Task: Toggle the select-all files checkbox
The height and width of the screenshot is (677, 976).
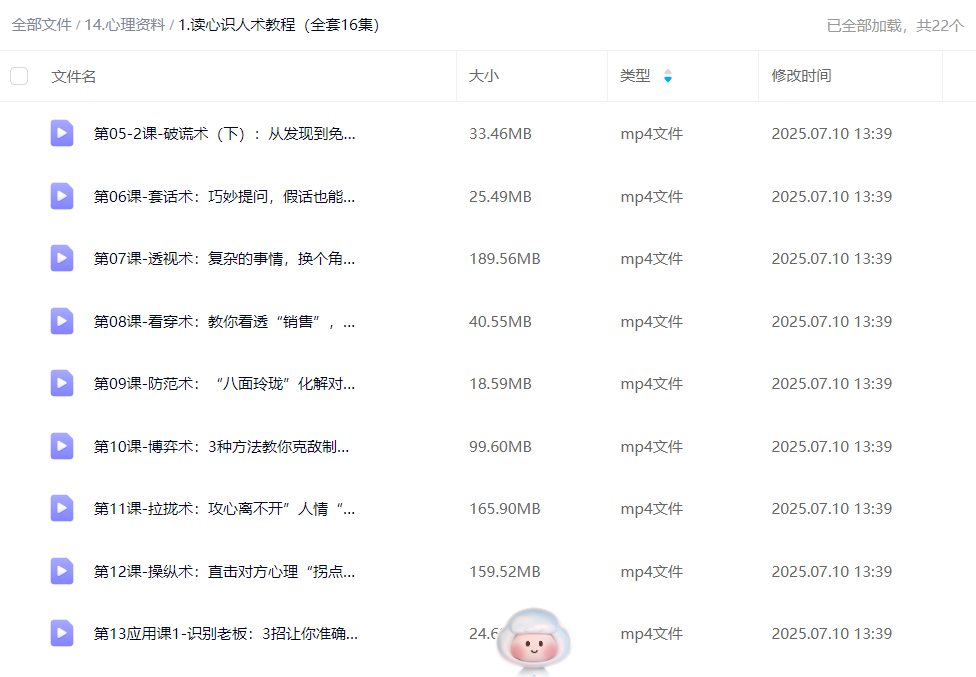Action: tap(19, 76)
